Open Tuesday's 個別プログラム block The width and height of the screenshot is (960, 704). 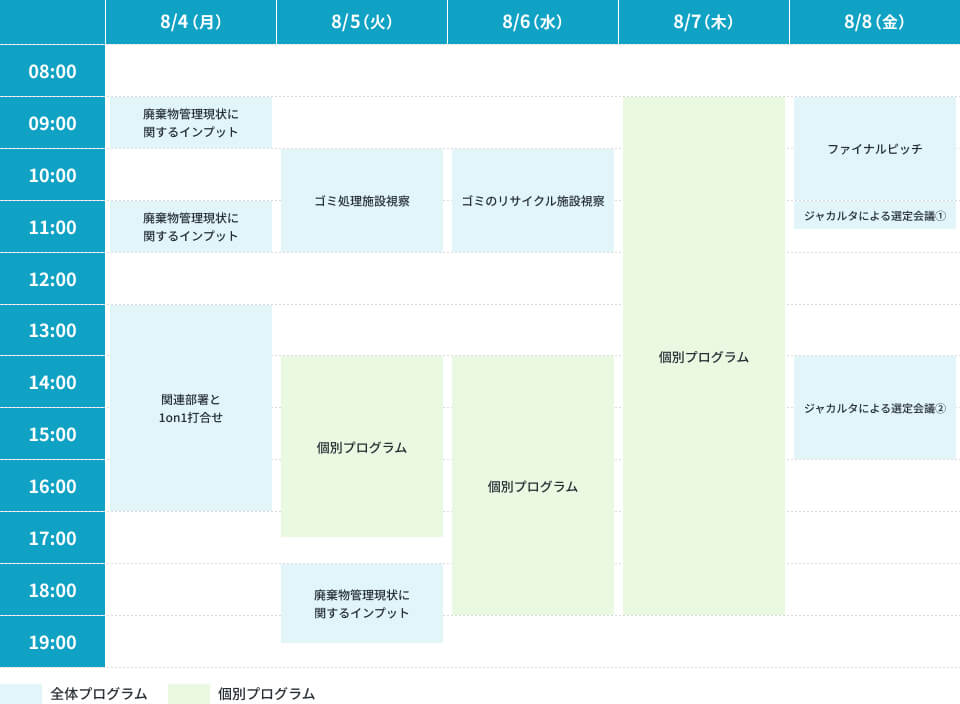(x=362, y=447)
